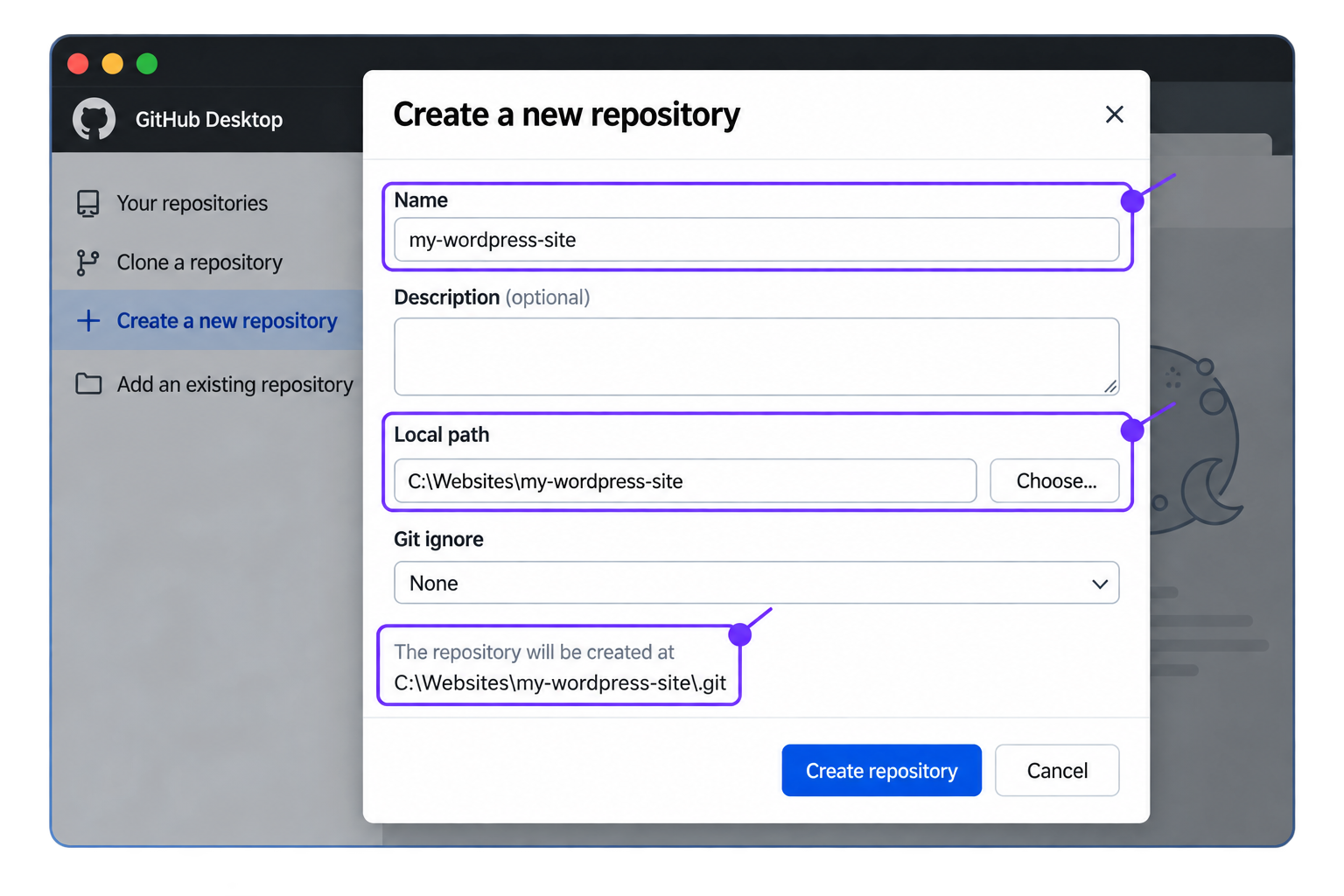Click into the Description text area
Screen dimensions: 1344x896
pyautogui.click(x=756, y=356)
